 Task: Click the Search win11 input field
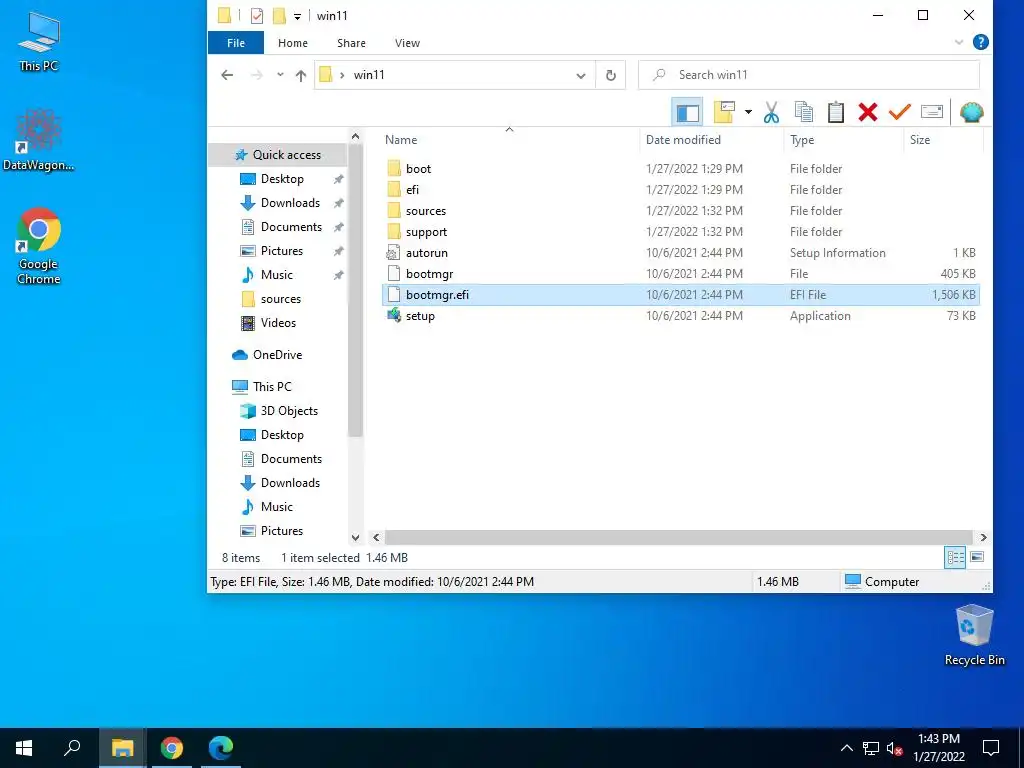click(808, 75)
